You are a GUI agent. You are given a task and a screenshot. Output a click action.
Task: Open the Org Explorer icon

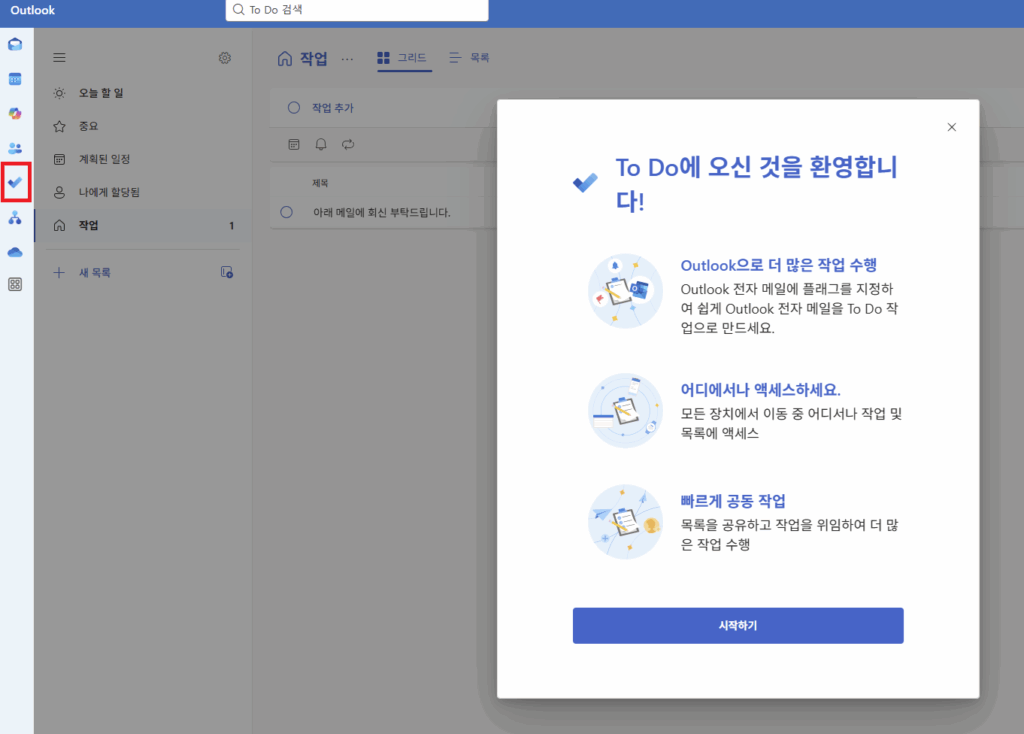point(15,217)
